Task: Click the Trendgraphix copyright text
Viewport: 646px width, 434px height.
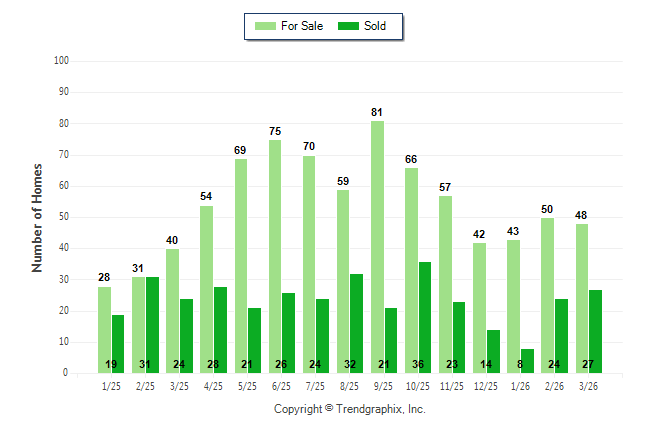Action: pos(350,409)
